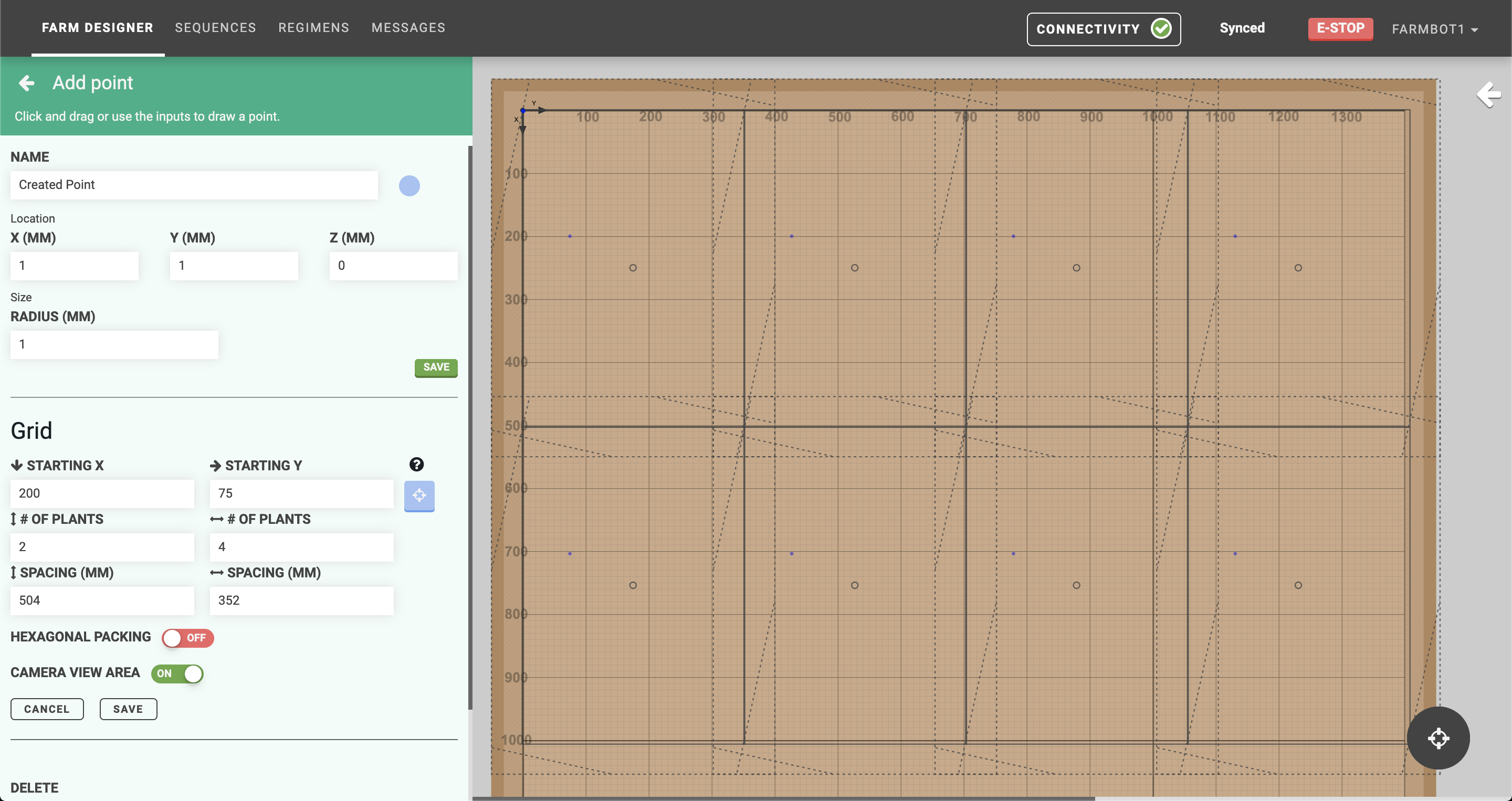Screen dimensions: 1512x801
Task: Open the FARMBOT1 dropdown menu
Action: click(1434, 29)
